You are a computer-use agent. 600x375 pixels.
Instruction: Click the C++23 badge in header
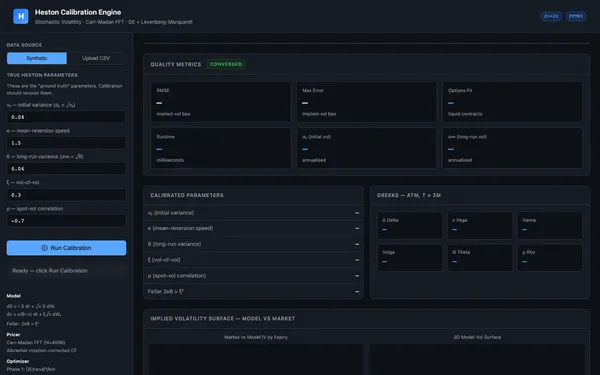point(551,16)
